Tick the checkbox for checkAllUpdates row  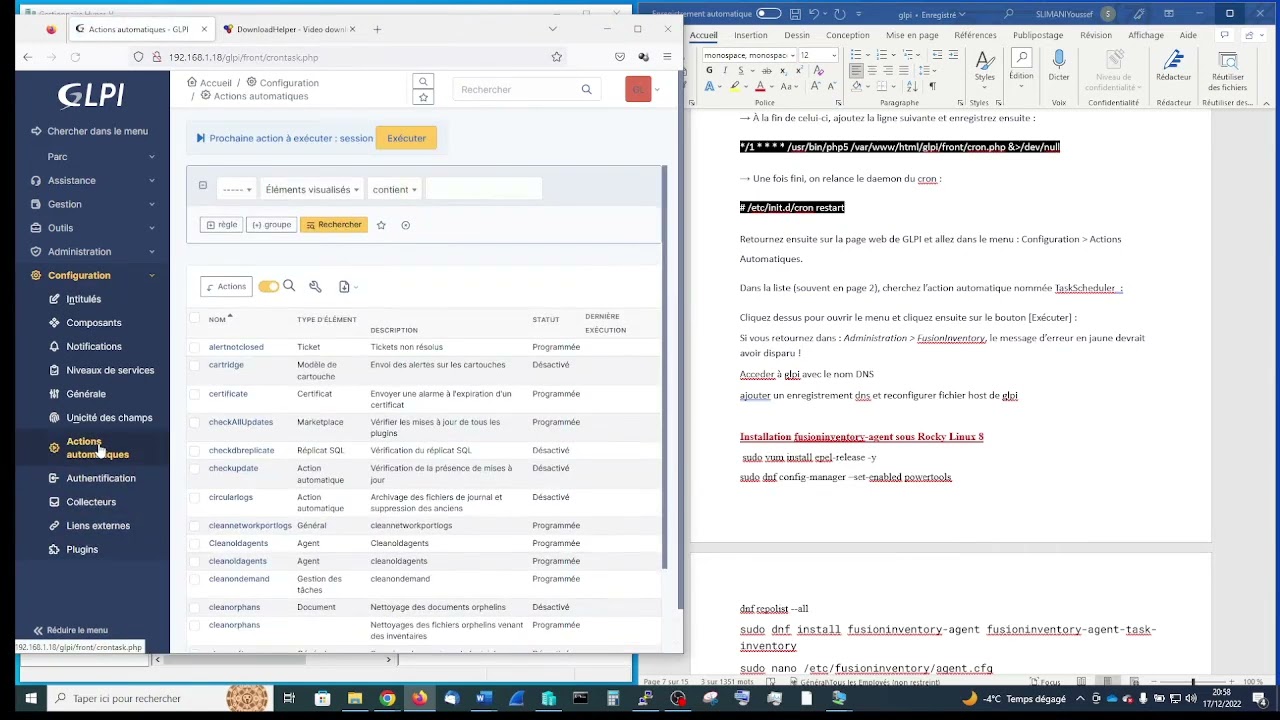pyautogui.click(x=194, y=422)
